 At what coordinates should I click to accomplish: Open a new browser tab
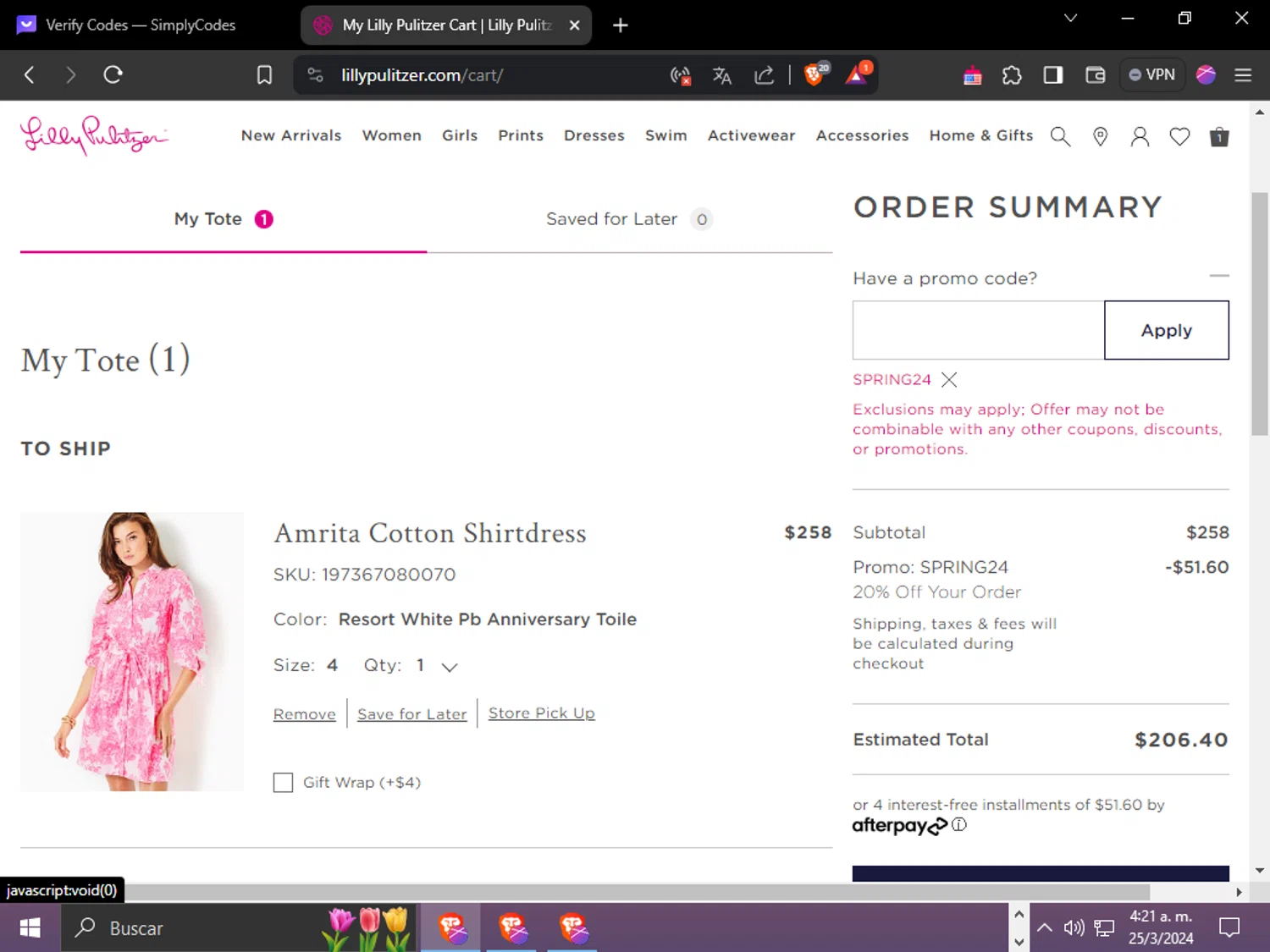[621, 25]
